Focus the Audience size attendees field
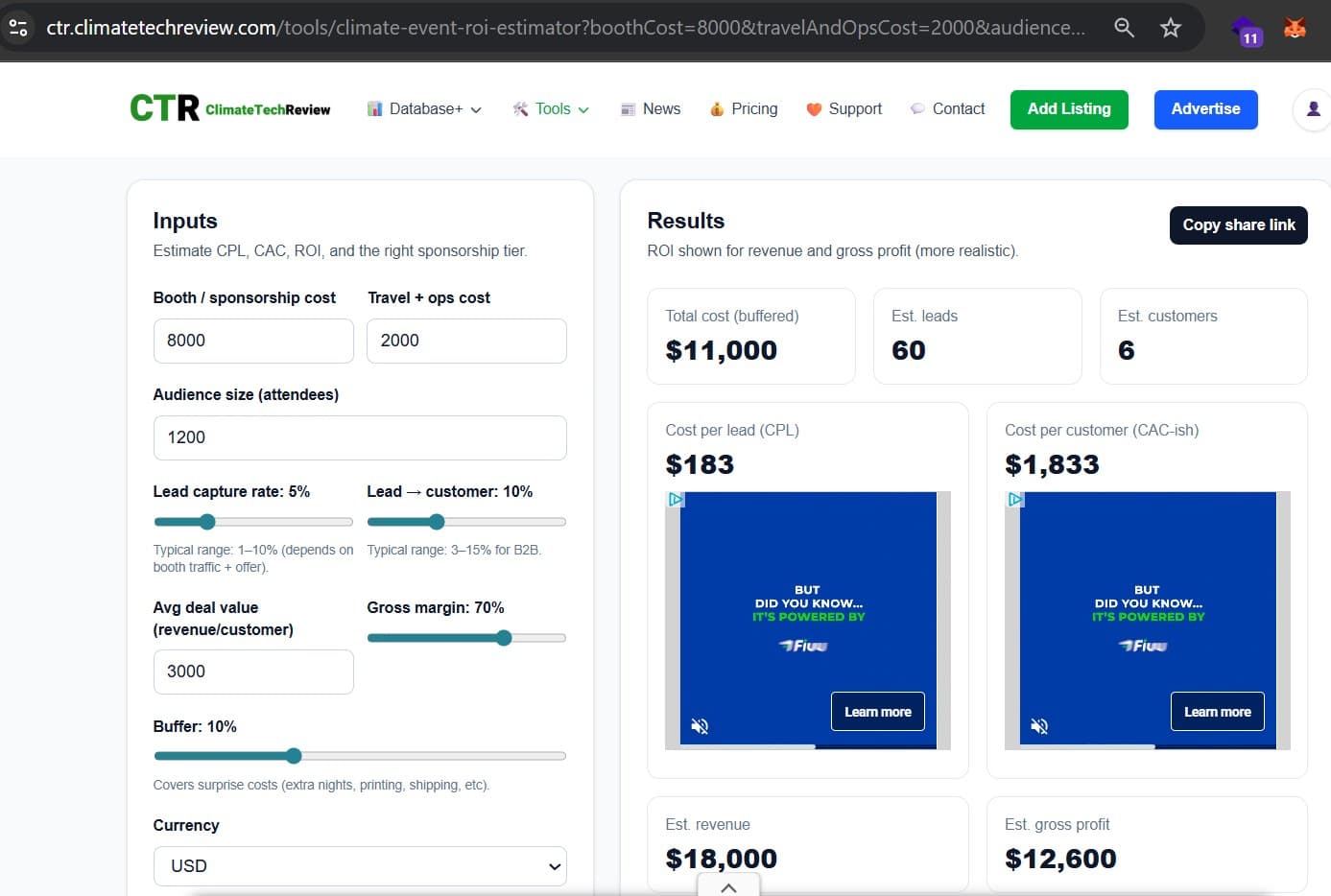1331x896 pixels. pos(360,437)
